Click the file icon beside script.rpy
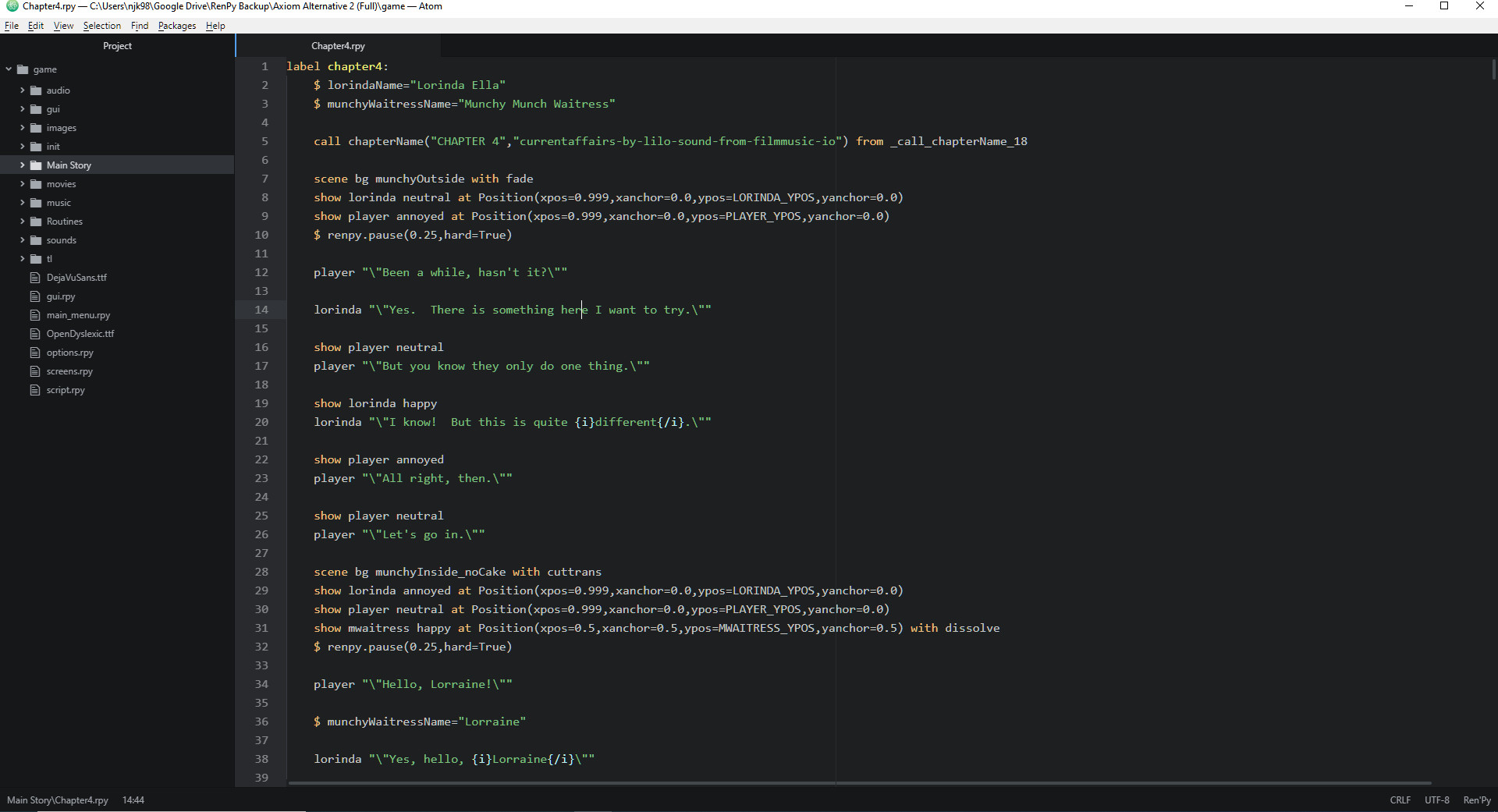The image size is (1498, 812). [x=36, y=390]
